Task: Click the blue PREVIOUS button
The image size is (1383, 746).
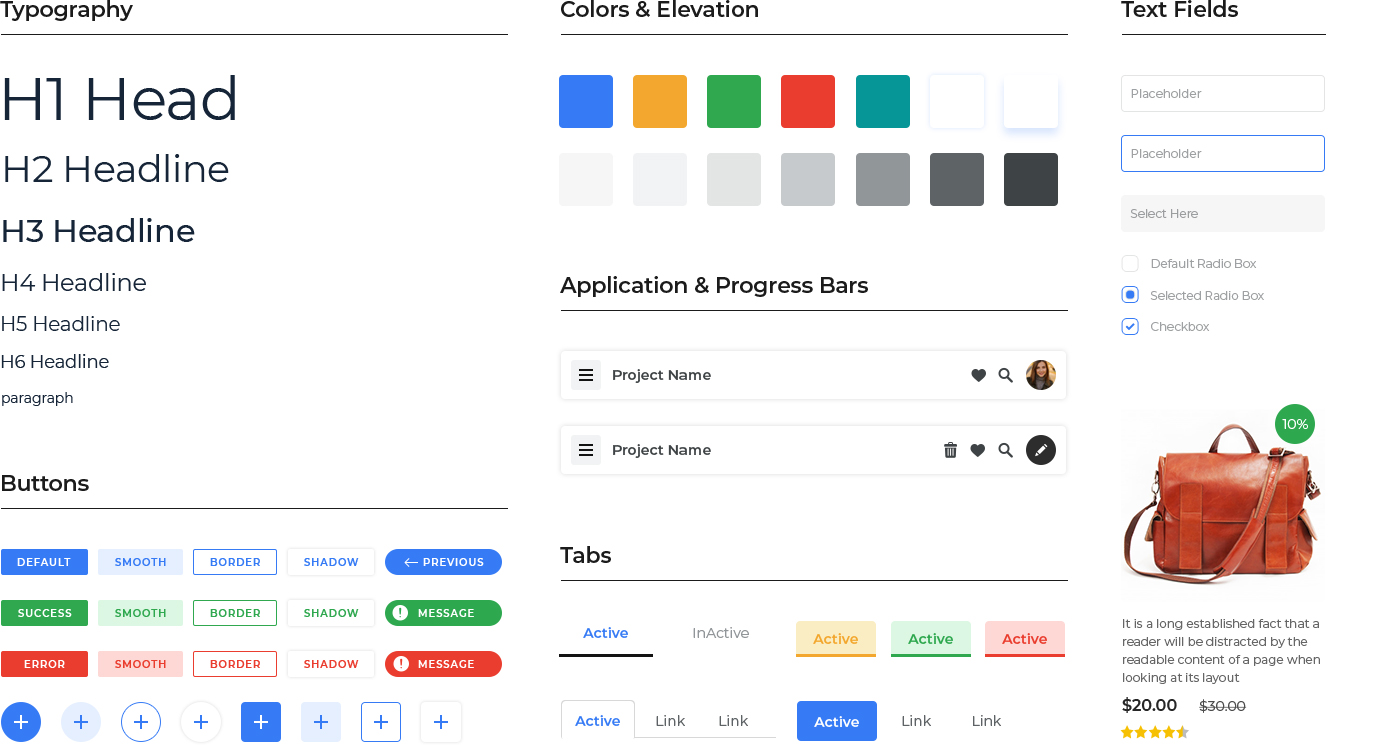Action: pos(443,562)
